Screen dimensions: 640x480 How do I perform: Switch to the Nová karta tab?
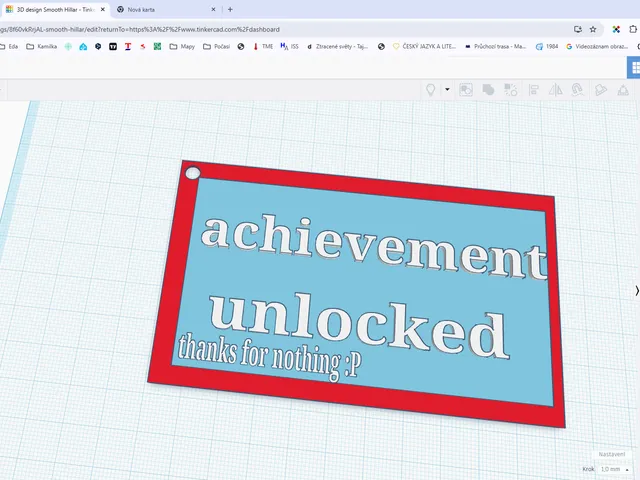tap(165, 9)
